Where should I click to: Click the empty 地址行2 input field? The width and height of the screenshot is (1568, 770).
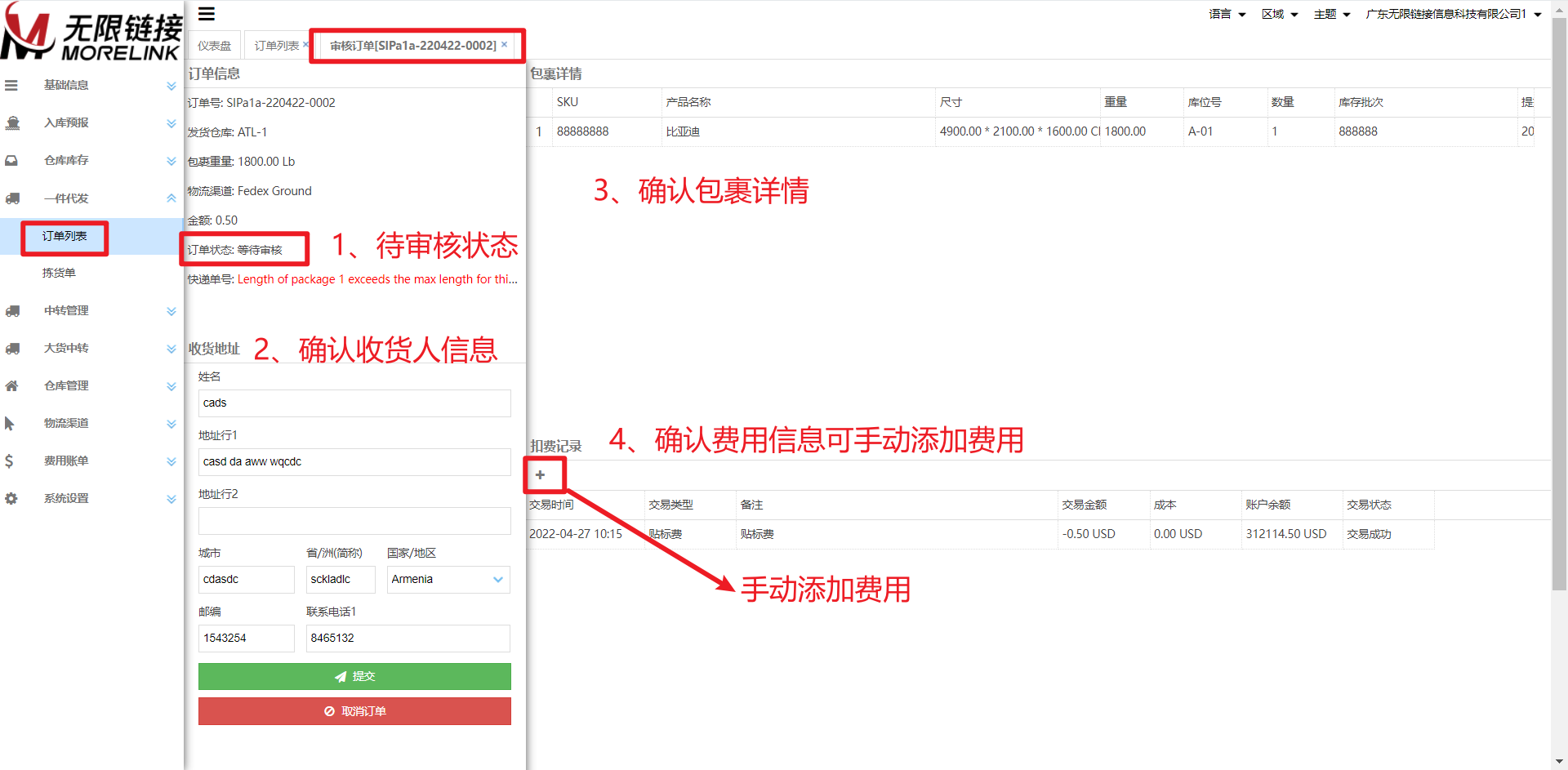[x=354, y=520]
